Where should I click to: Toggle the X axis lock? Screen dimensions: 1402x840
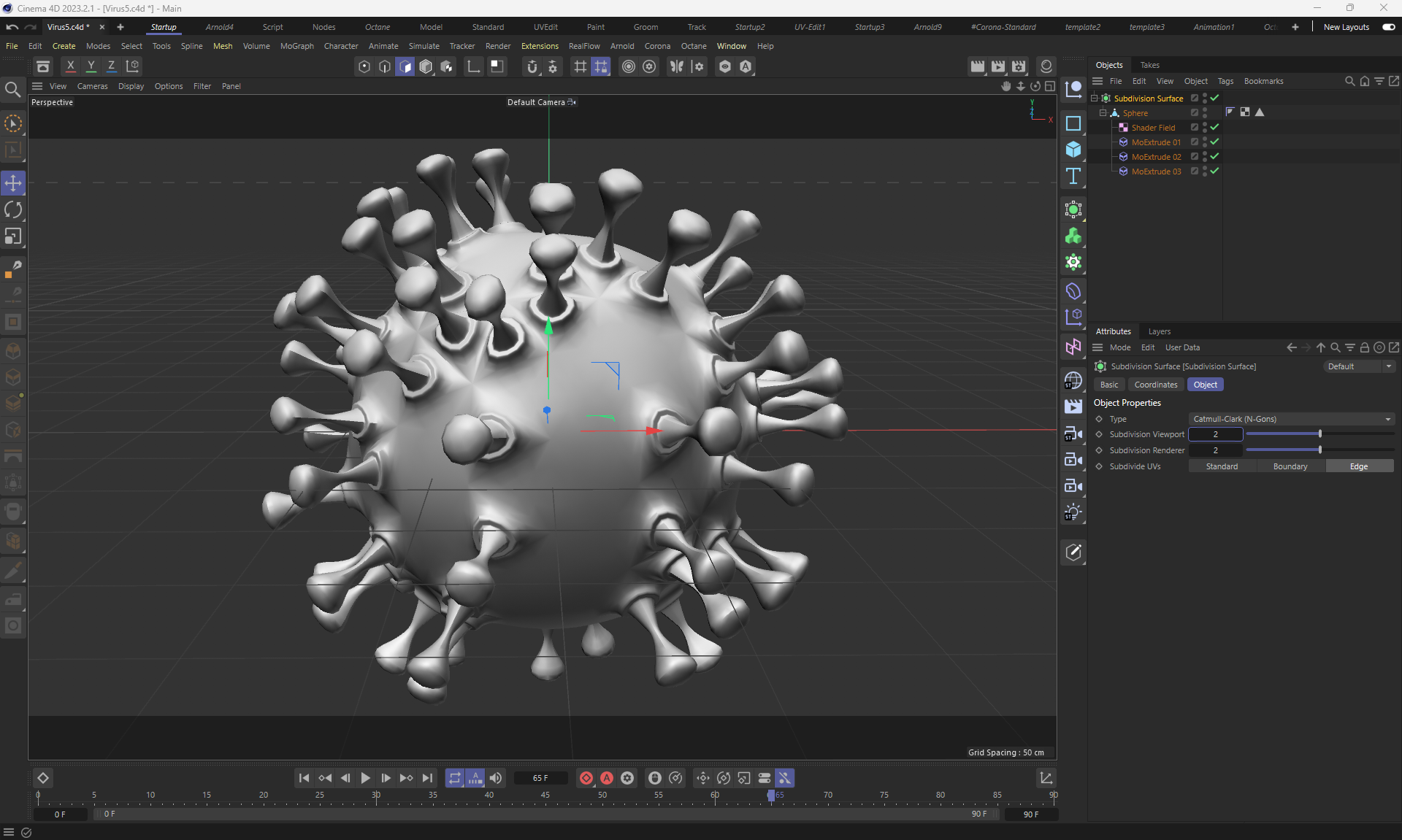pos(71,66)
